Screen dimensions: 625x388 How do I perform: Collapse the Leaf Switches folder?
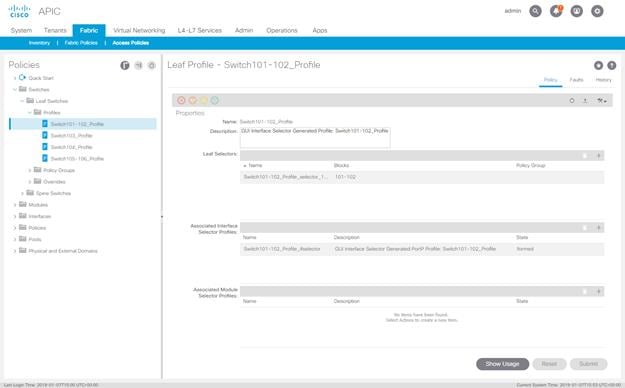coord(22,101)
